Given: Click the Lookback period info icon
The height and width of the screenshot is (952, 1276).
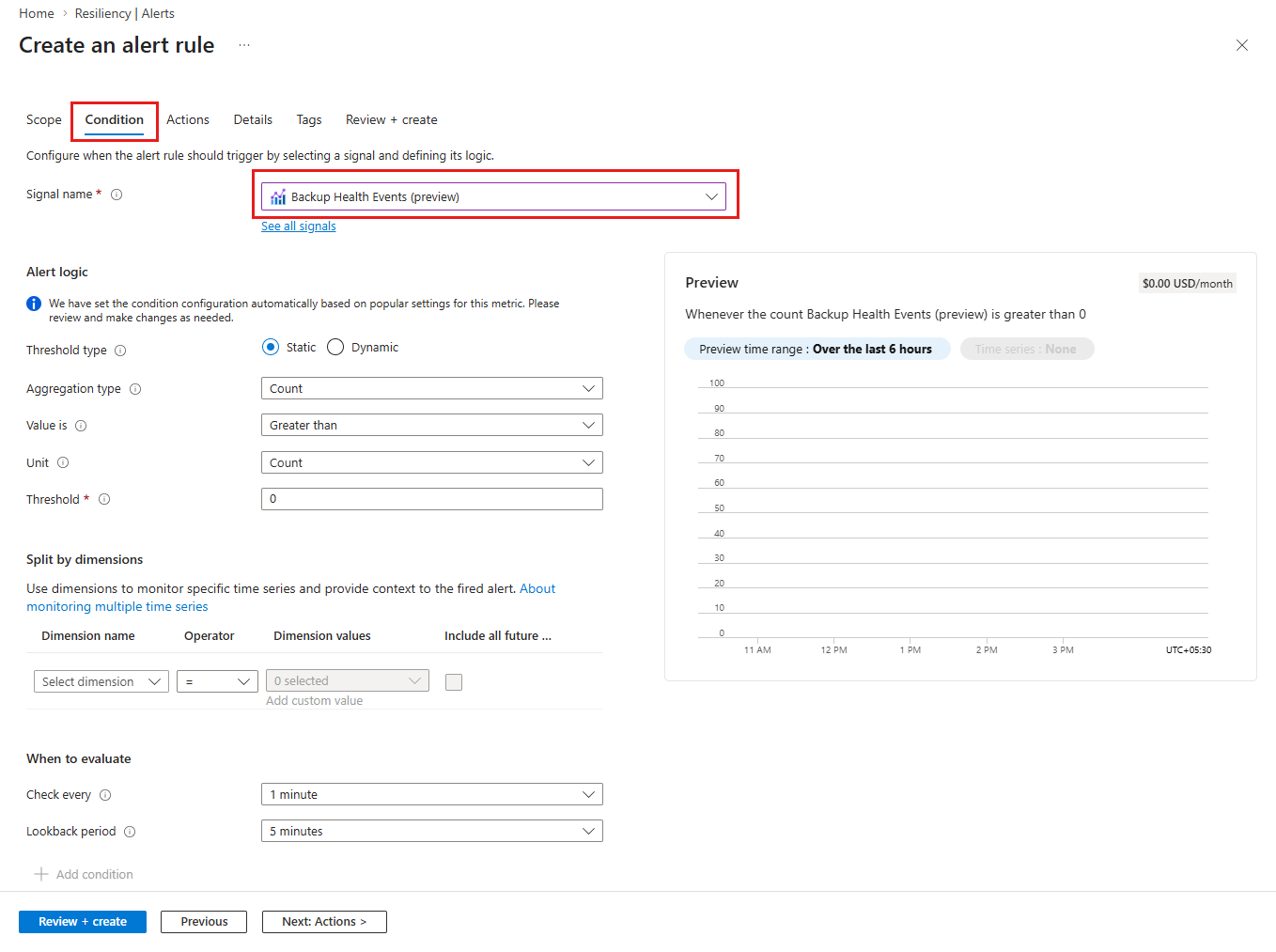Looking at the screenshot, I should click(130, 832).
